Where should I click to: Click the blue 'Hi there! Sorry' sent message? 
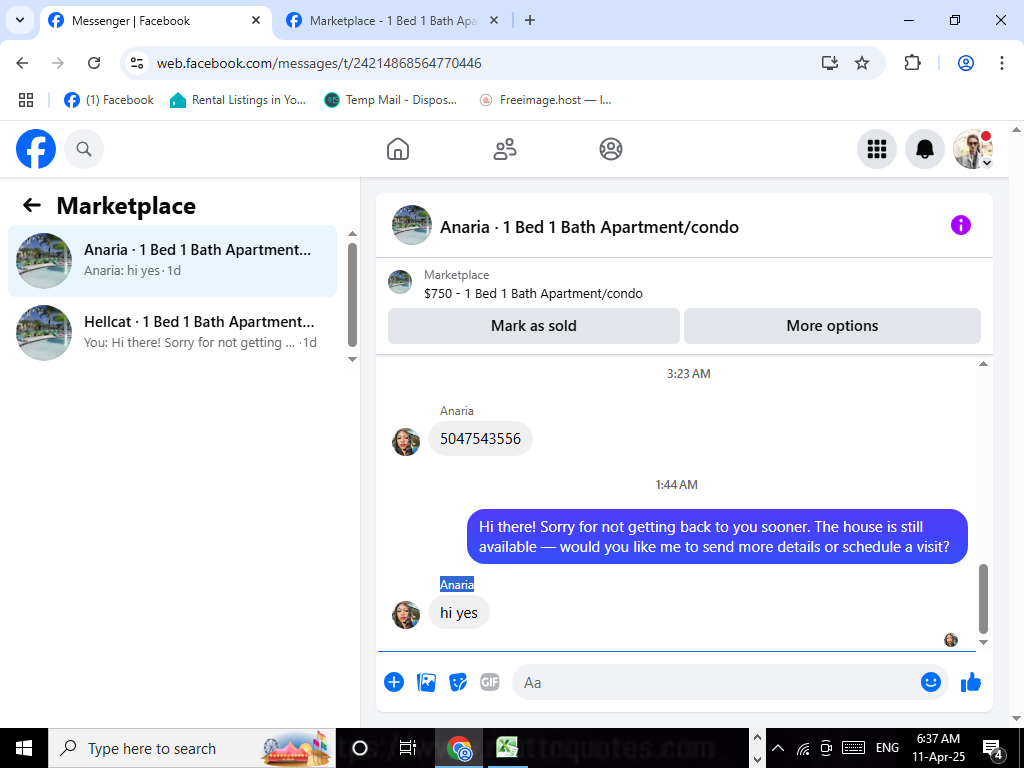click(x=717, y=537)
